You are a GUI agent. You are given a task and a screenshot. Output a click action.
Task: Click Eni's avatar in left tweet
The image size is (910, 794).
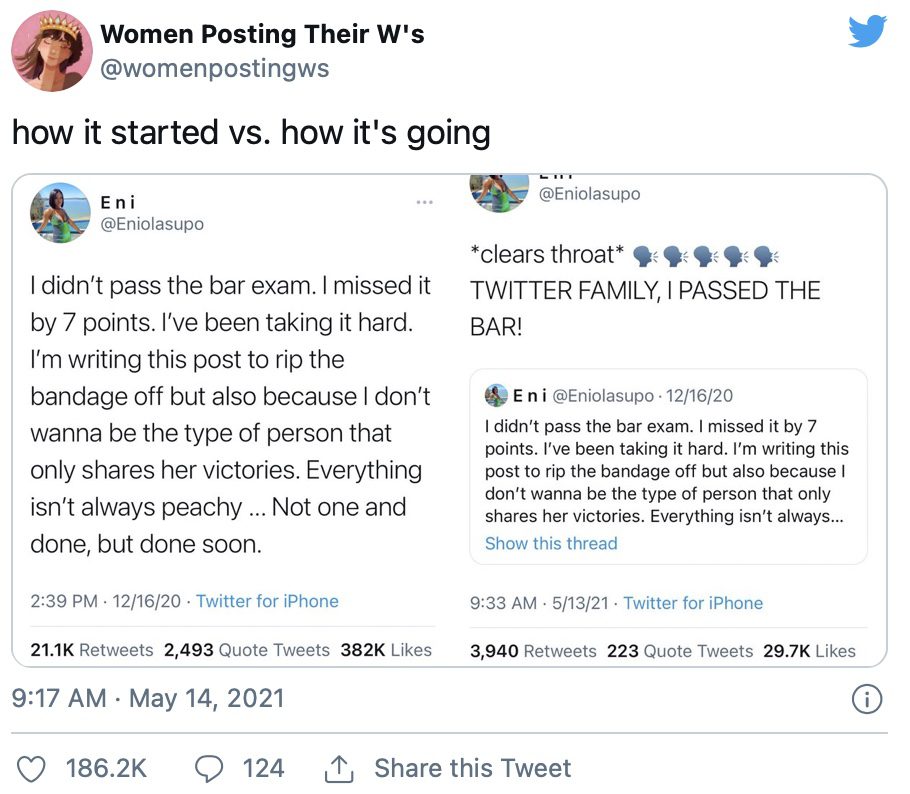(x=60, y=213)
